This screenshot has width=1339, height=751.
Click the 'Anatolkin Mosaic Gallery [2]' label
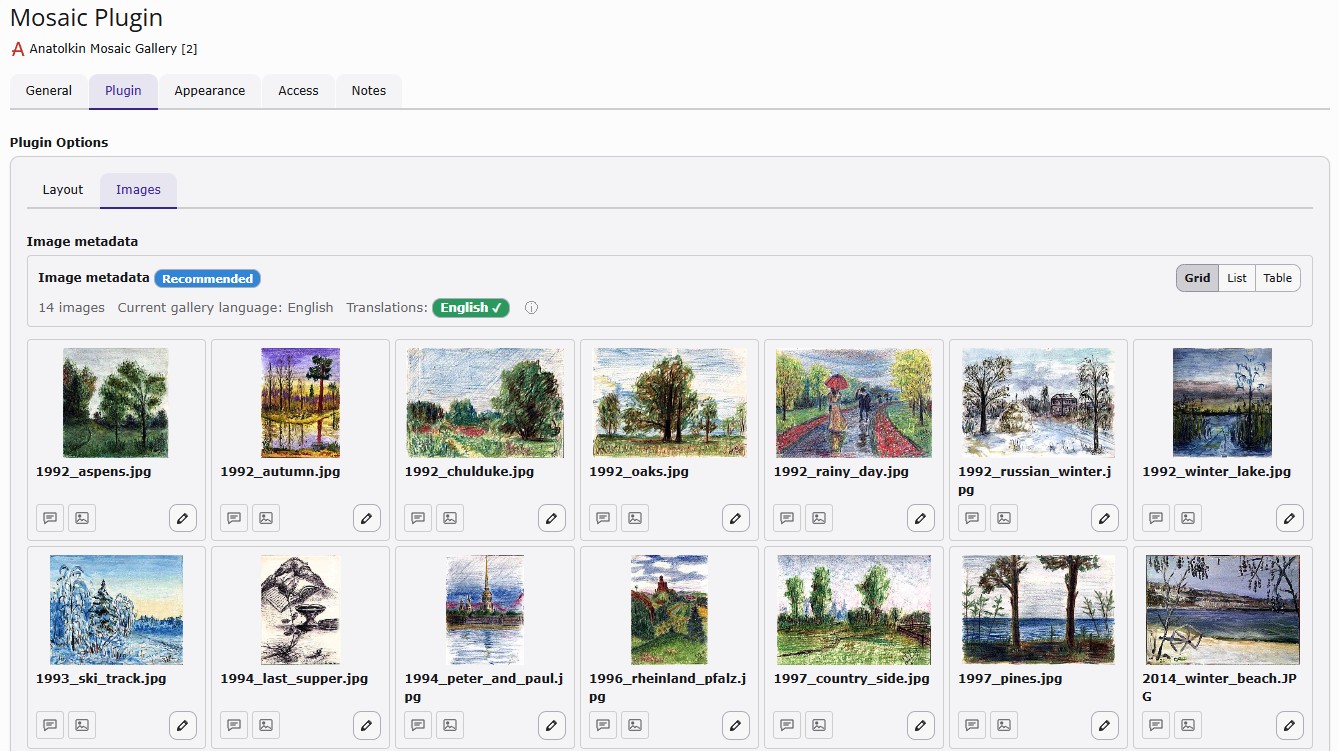113,48
